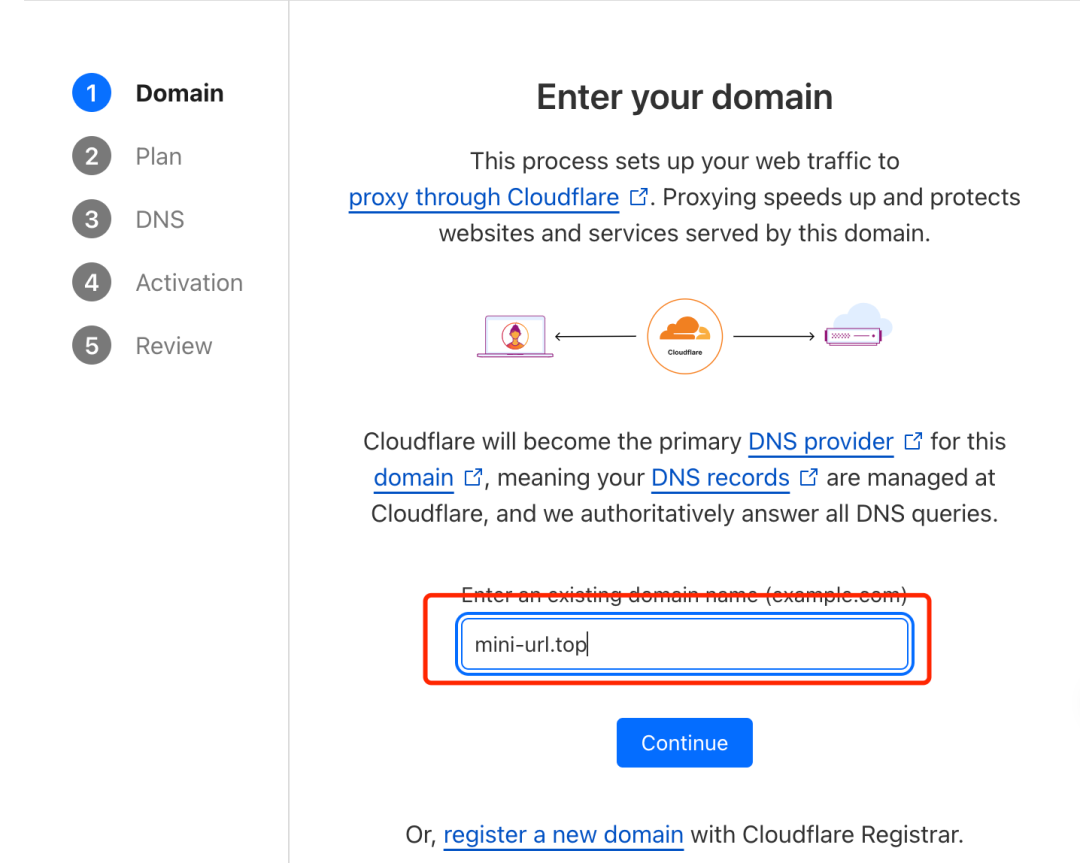
Task: Open the proxy through Cloudflare link
Action: tap(484, 198)
